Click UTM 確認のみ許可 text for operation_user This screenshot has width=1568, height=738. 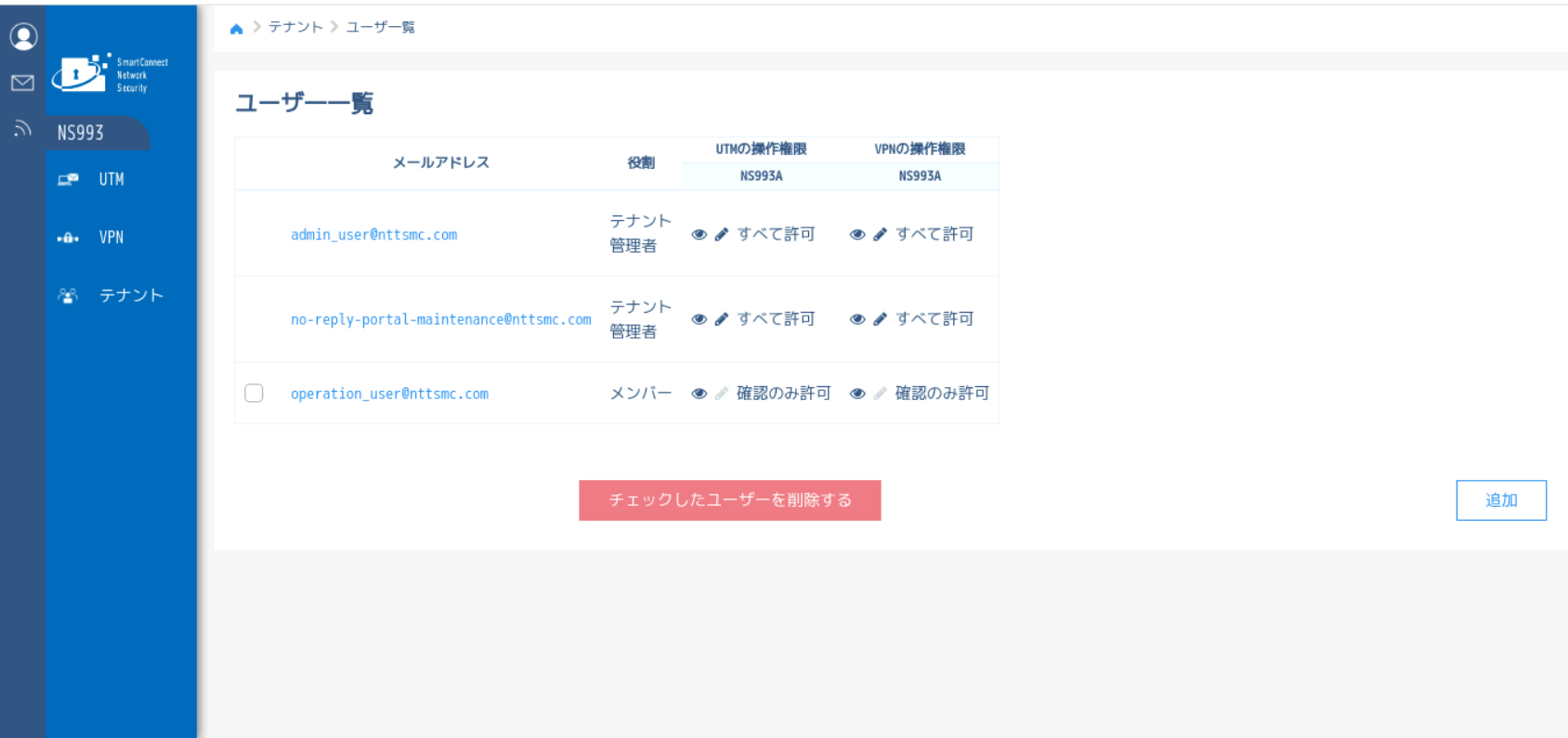click(x=784, y=394)
